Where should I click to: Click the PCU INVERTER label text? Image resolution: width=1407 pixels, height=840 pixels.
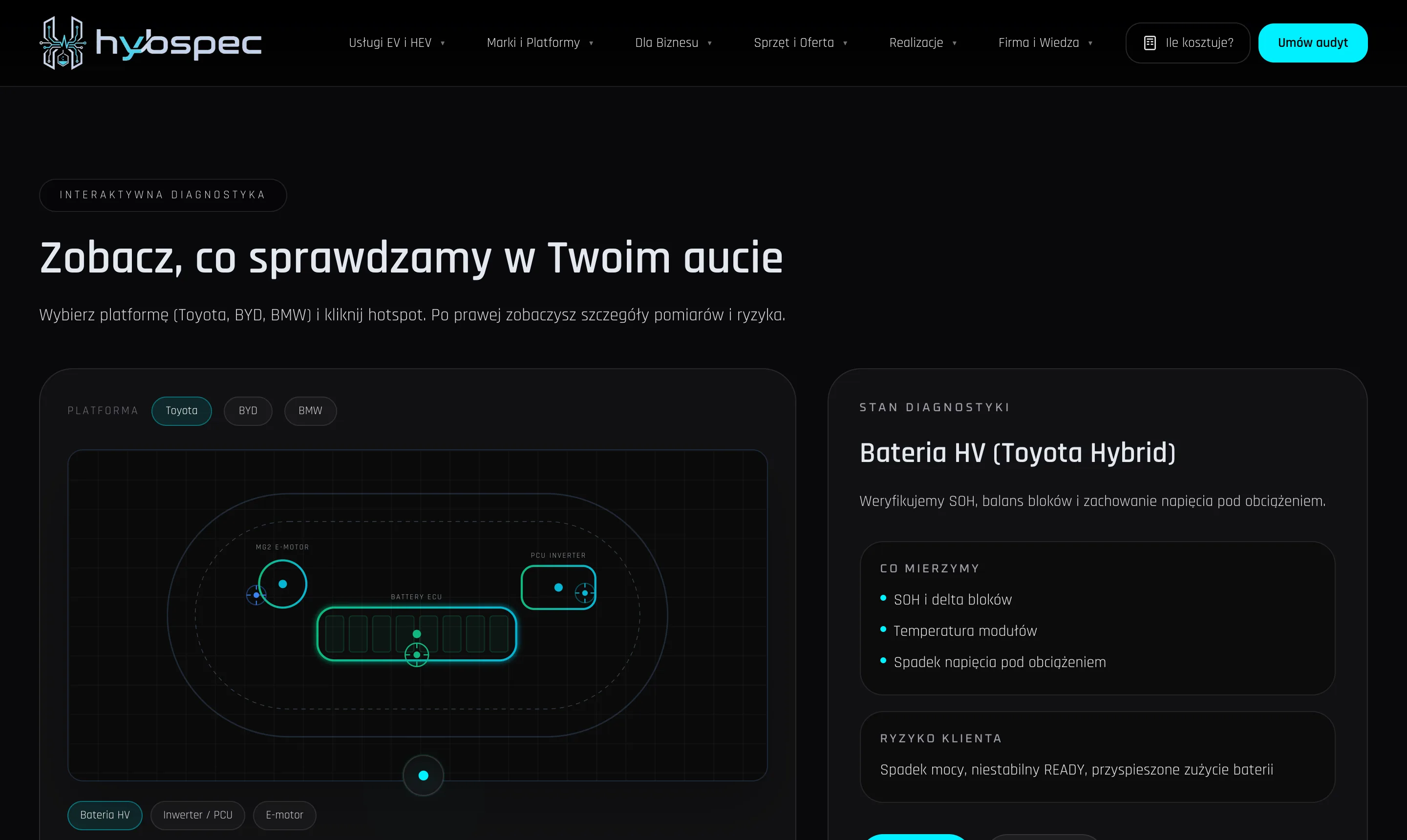pos(558,555)
